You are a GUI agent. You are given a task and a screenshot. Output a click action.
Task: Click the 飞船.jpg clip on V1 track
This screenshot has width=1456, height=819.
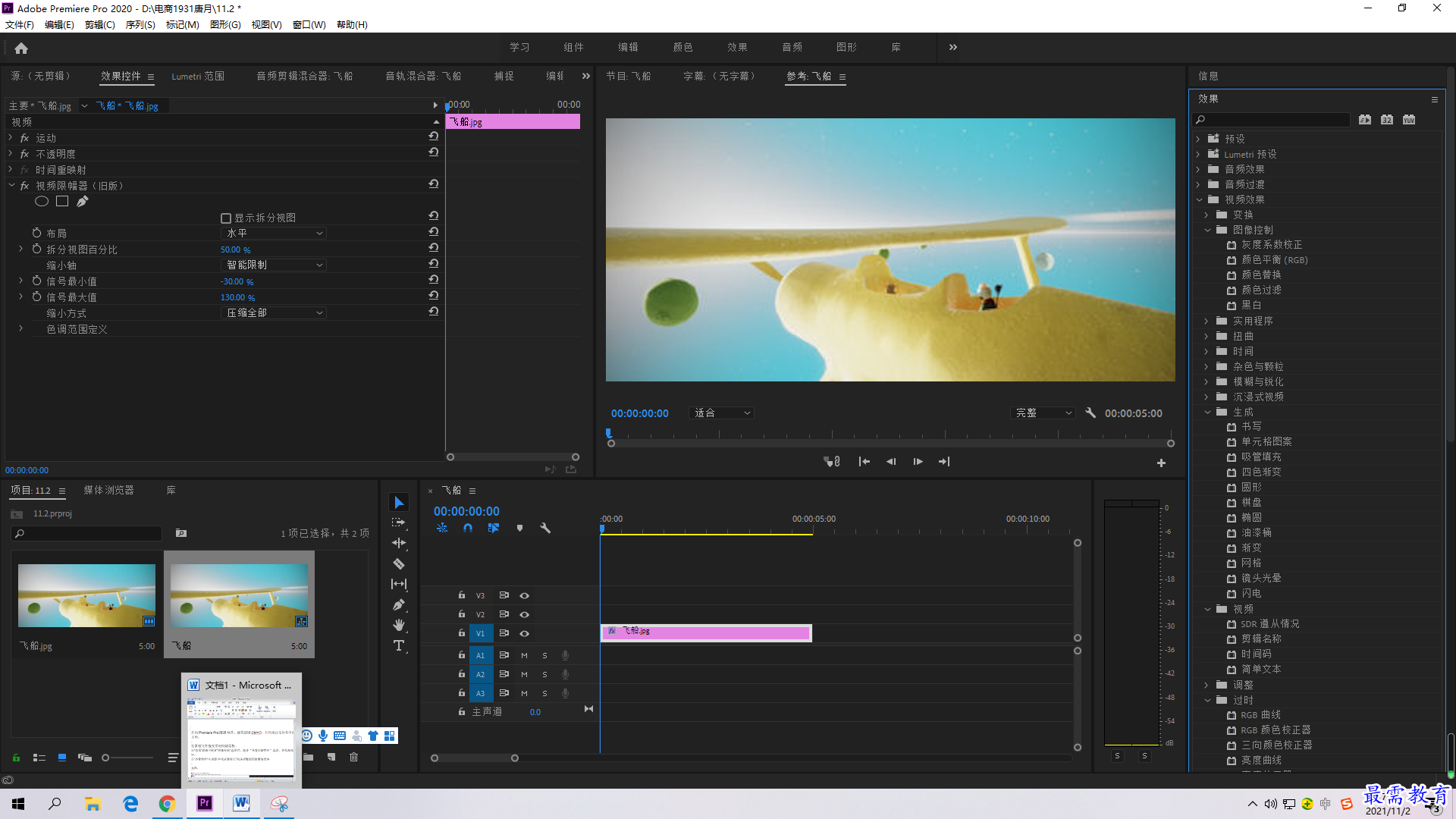pyautogui.click(x=706, y=633)
